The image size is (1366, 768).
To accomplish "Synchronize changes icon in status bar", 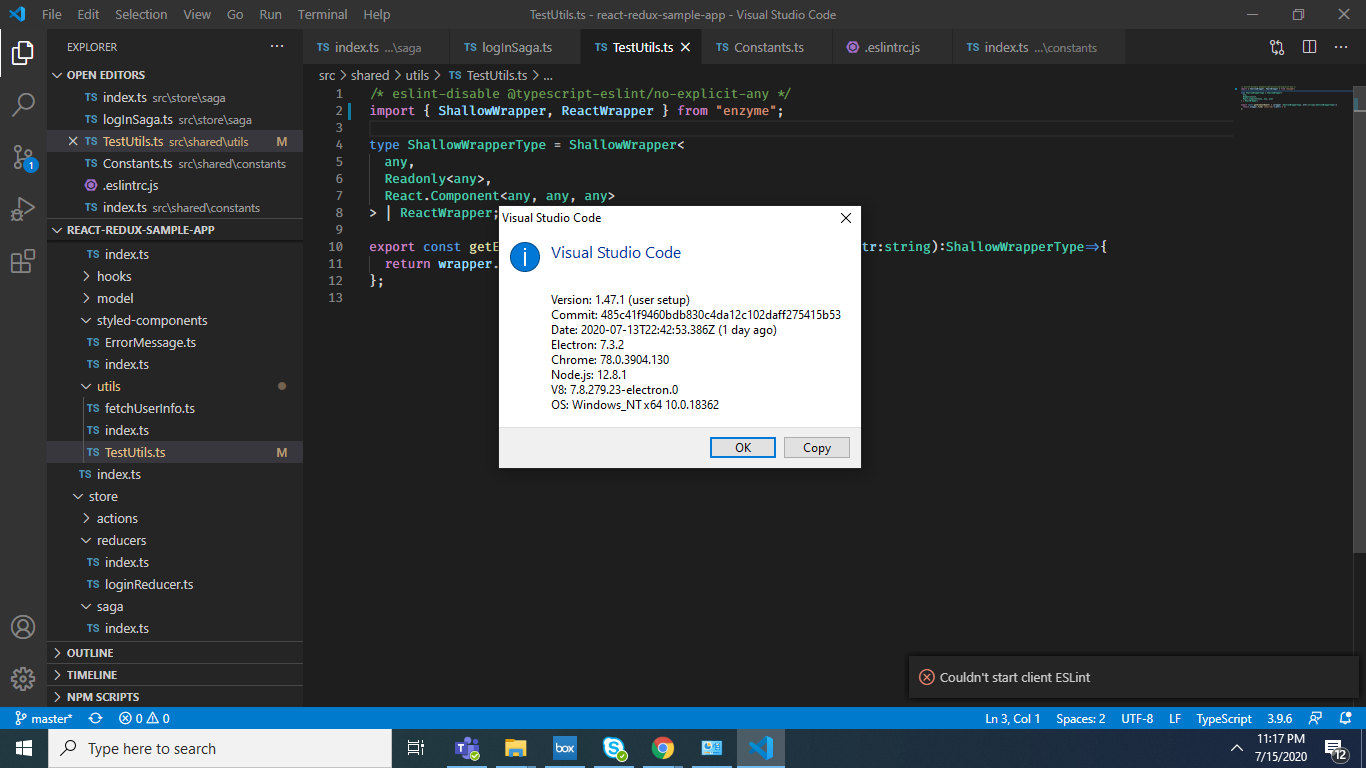I will [96, 718].
